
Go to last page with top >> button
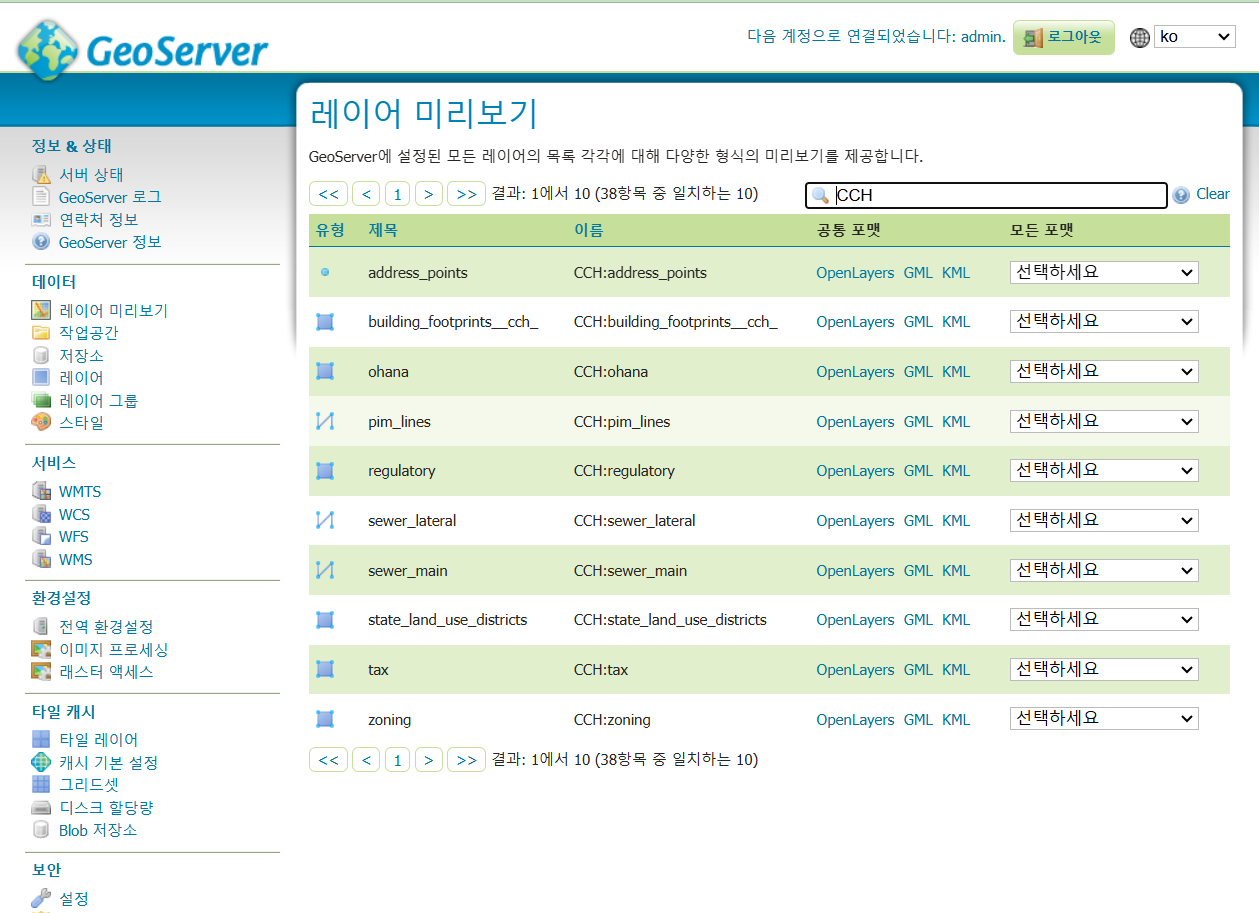click(467, 194)
